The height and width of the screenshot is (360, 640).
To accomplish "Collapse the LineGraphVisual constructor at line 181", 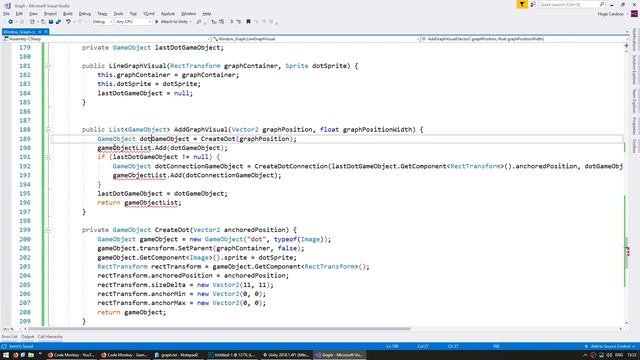I will pos(48,66).
